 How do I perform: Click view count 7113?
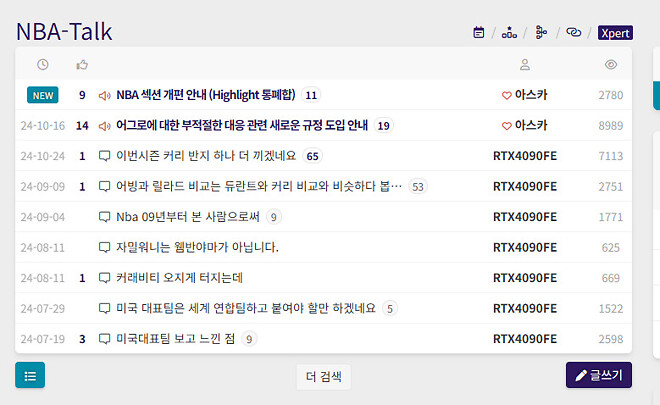point(611,156)
